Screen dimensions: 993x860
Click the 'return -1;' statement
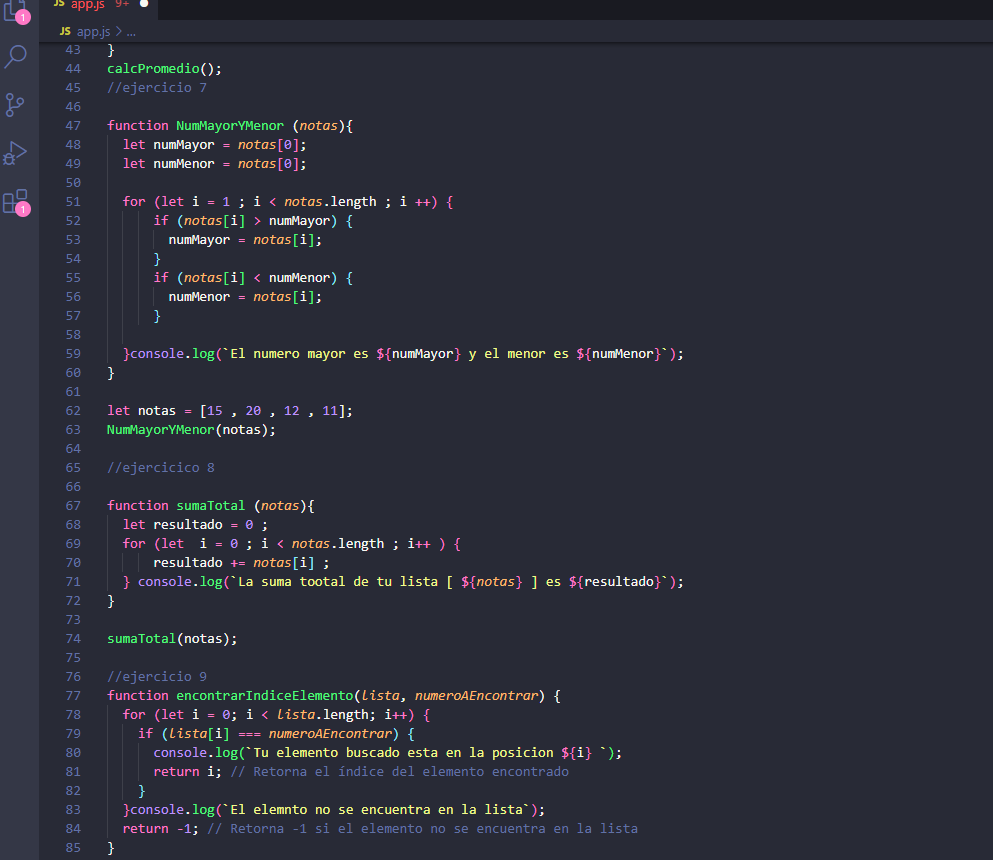click(160, 828)
